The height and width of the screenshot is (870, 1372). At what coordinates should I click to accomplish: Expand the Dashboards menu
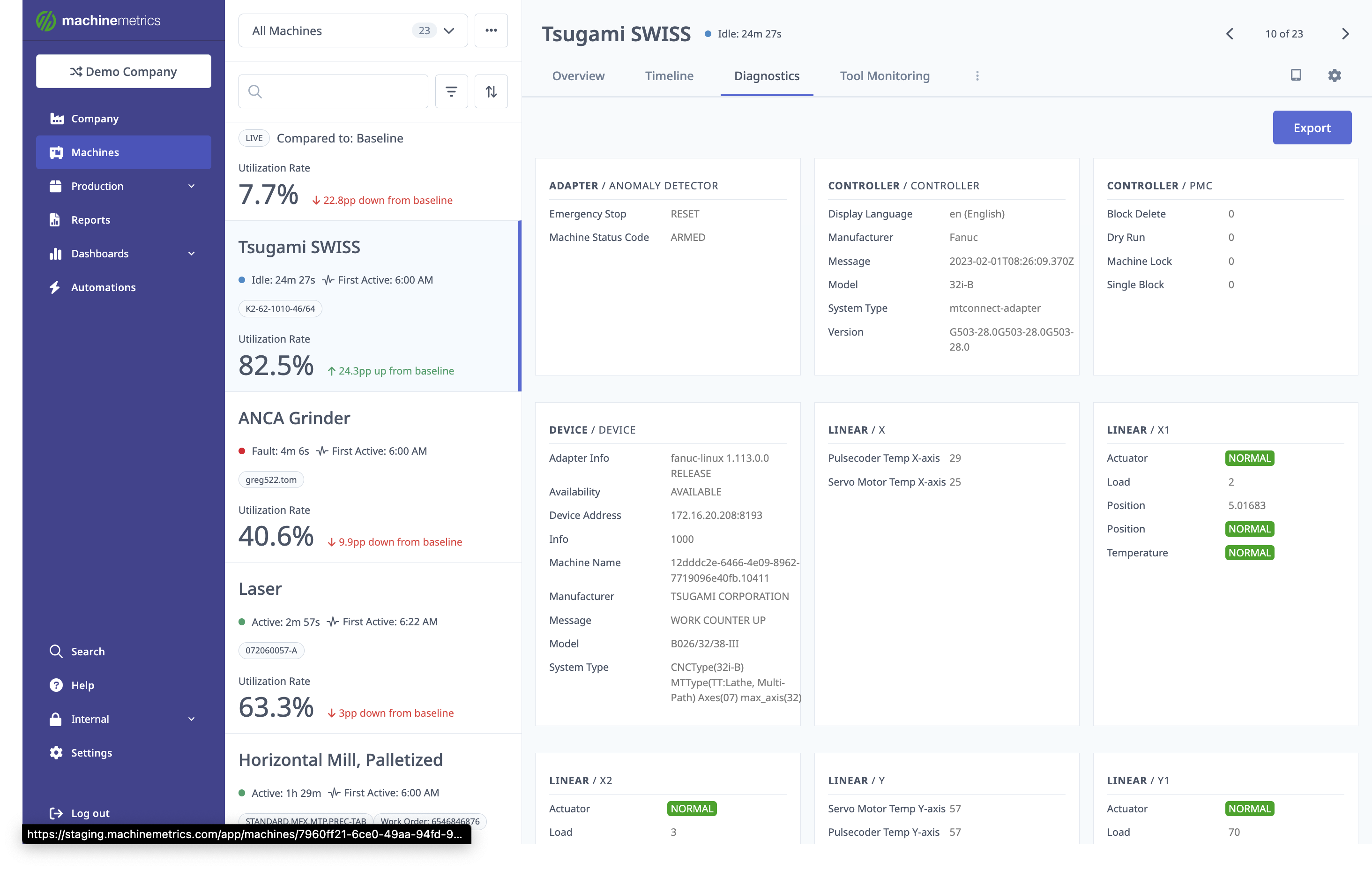coord(123,253)
